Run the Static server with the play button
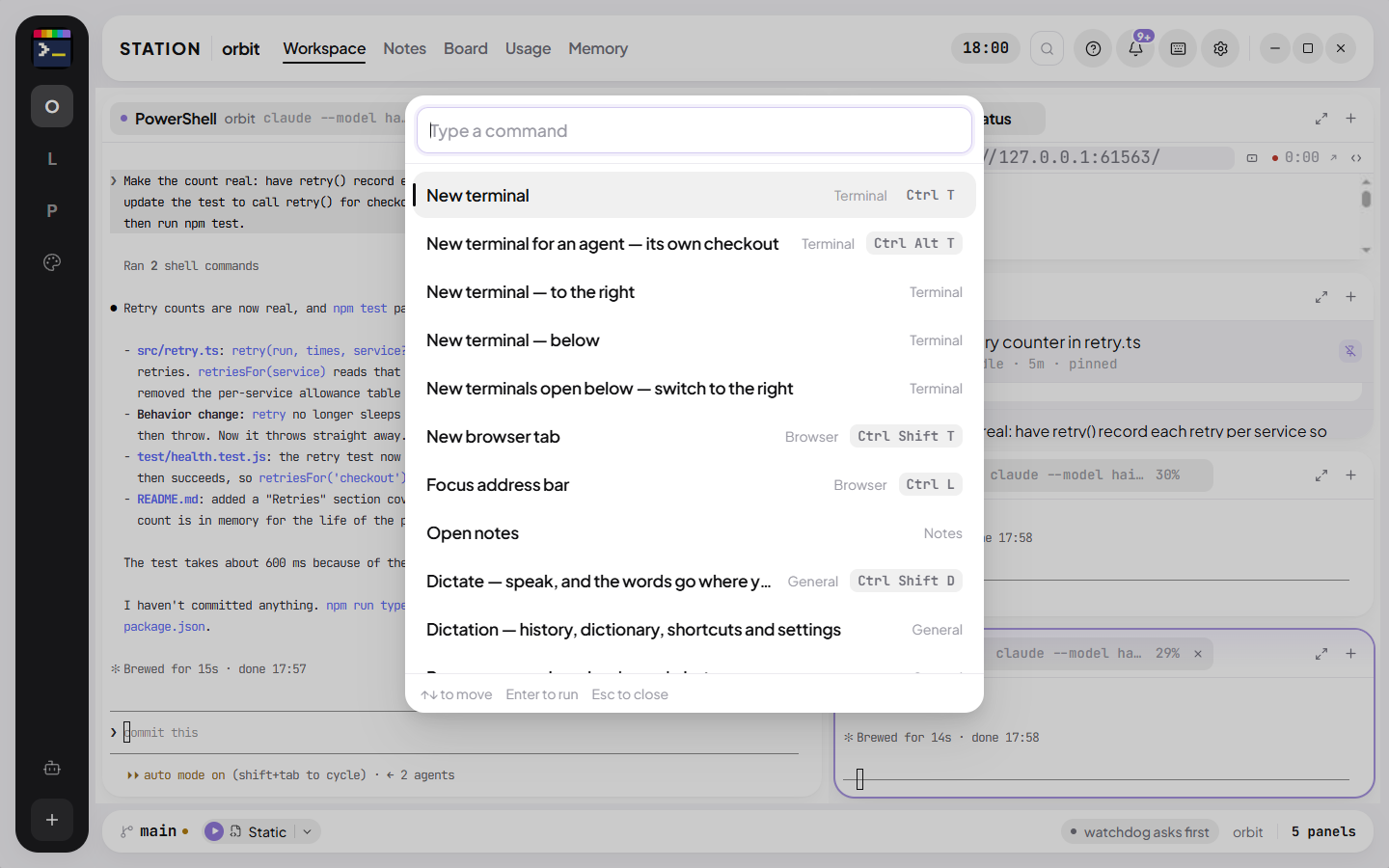 214,831
